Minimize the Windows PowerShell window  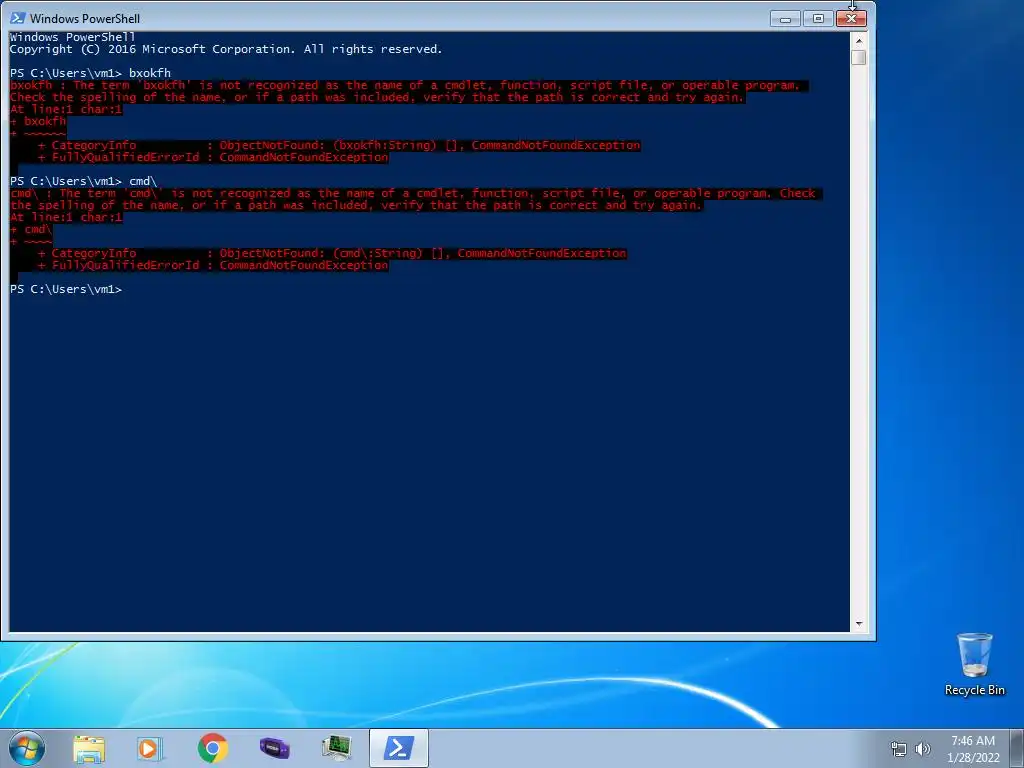[786, 18]
